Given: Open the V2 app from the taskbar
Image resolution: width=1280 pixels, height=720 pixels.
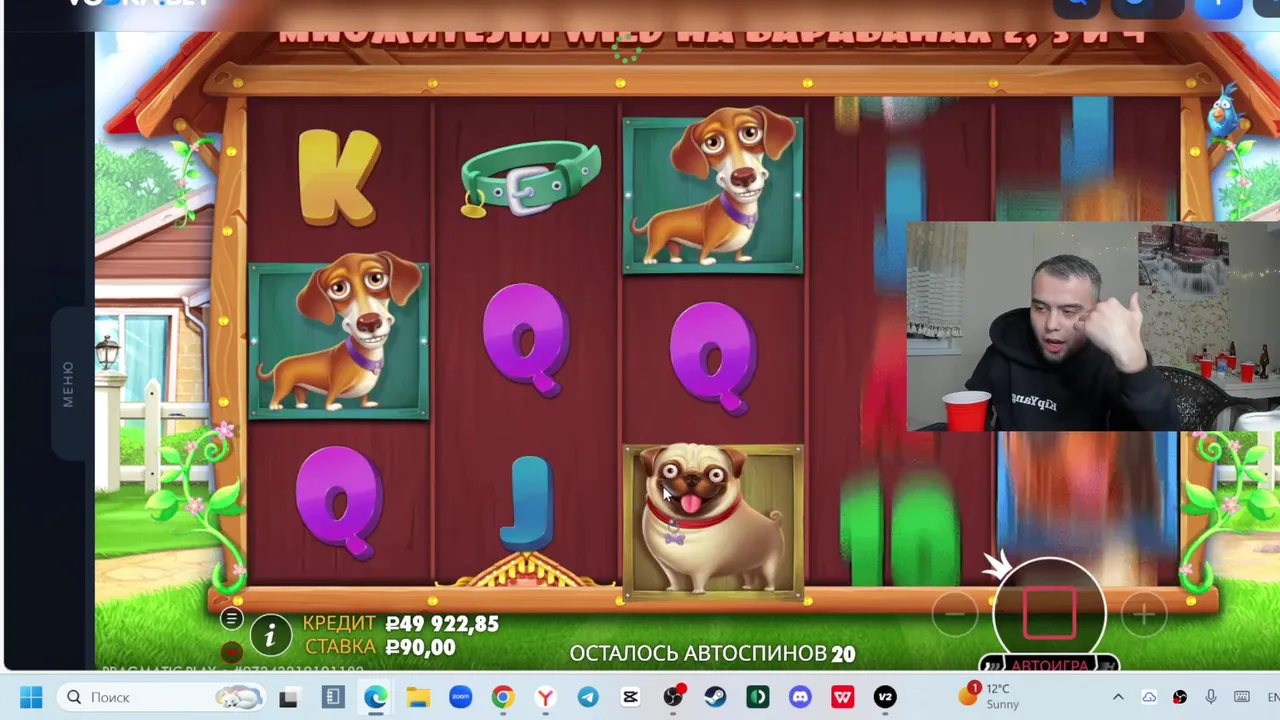Looking at the screenshot, I should [x=885, y=697].
